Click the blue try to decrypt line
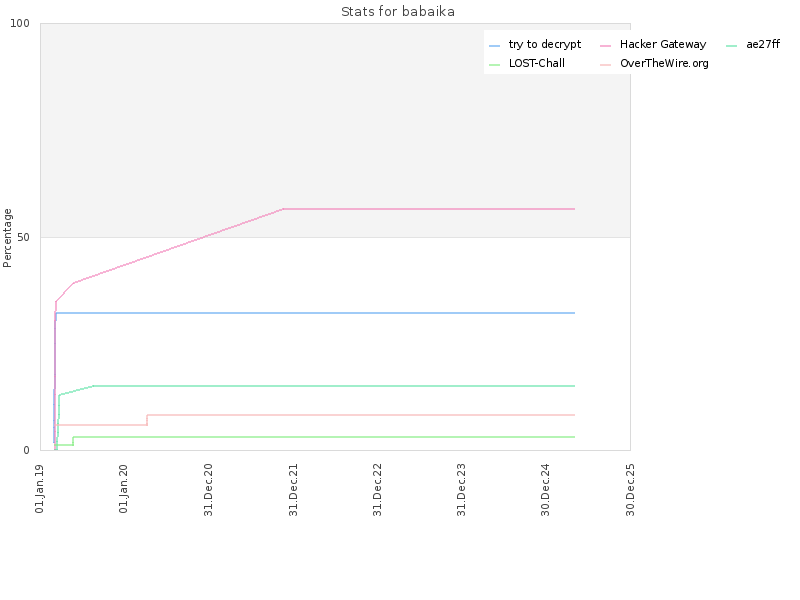 [315, 313]
